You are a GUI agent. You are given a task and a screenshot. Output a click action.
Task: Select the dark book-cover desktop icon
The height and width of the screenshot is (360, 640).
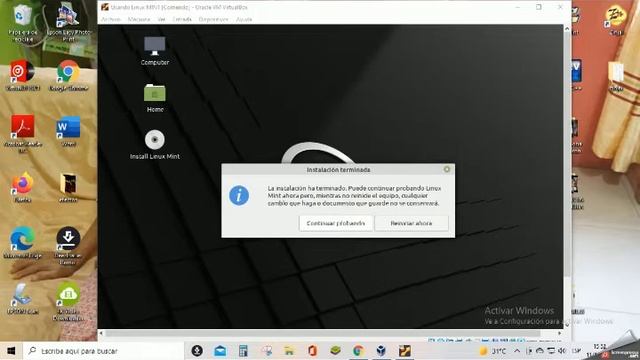click(x=68, y=188)
